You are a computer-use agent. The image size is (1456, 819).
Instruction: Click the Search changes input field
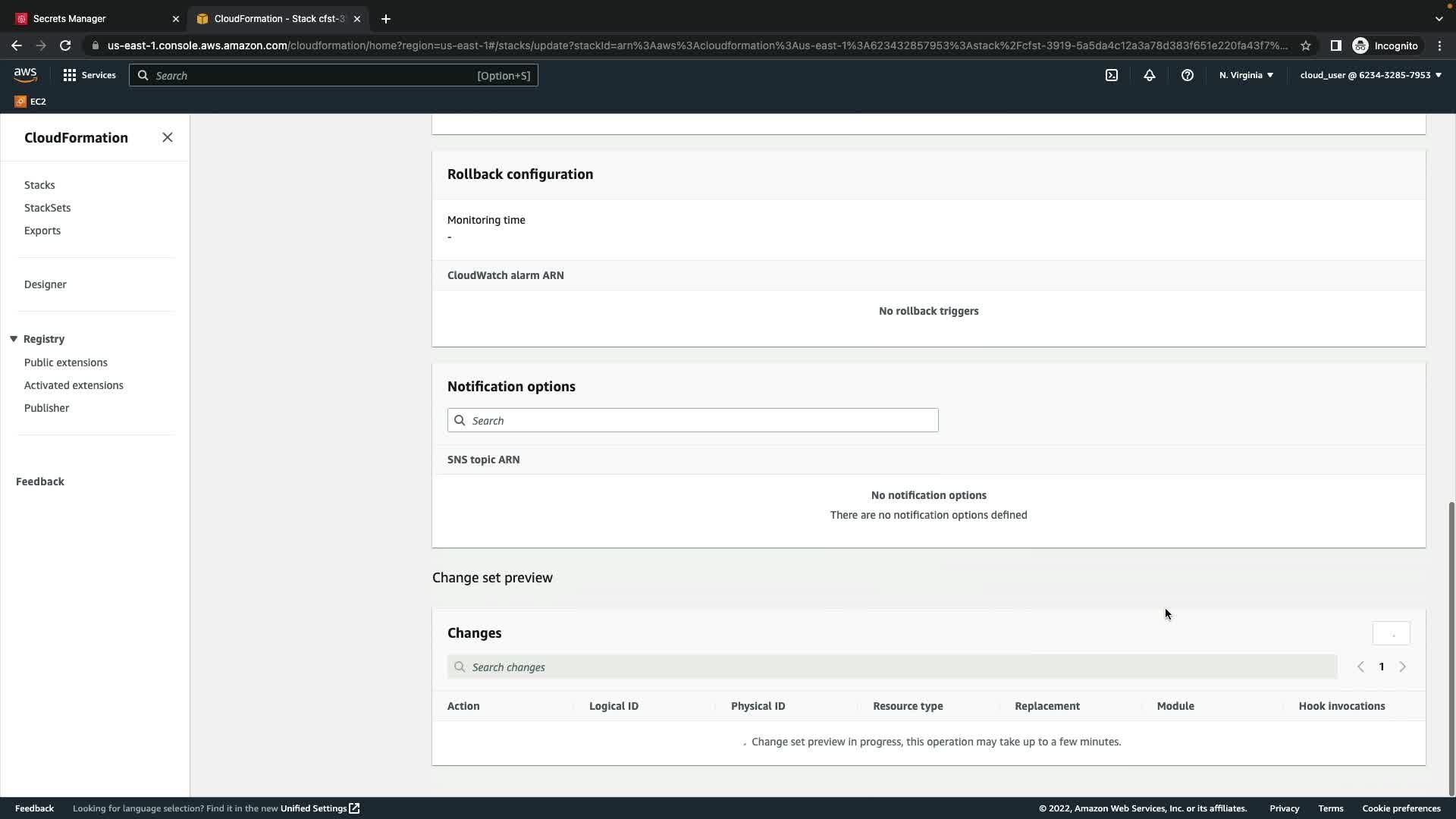point(891,667)
